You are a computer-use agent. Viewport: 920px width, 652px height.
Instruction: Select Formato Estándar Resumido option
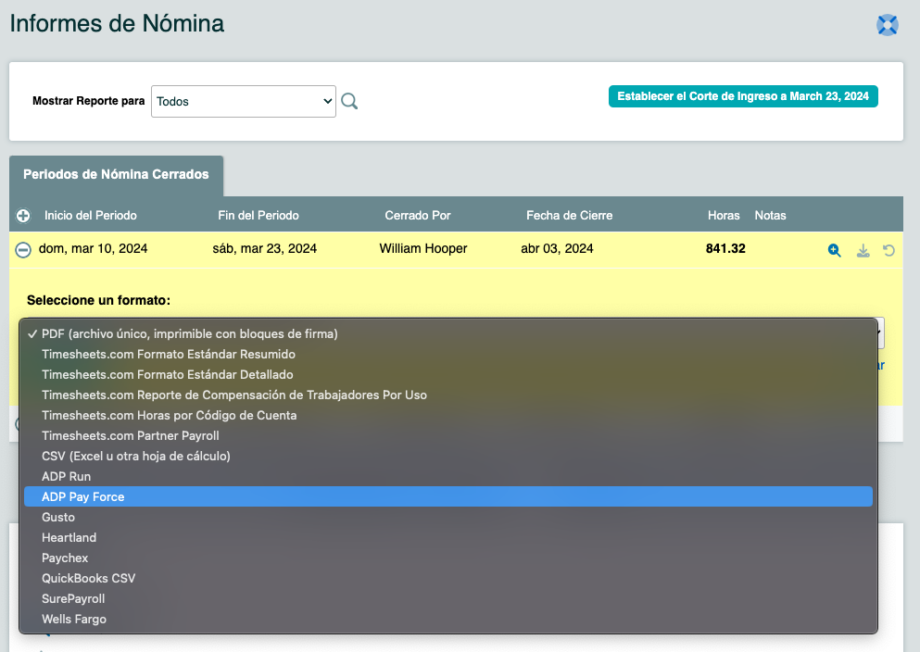(x=448, y=354)
